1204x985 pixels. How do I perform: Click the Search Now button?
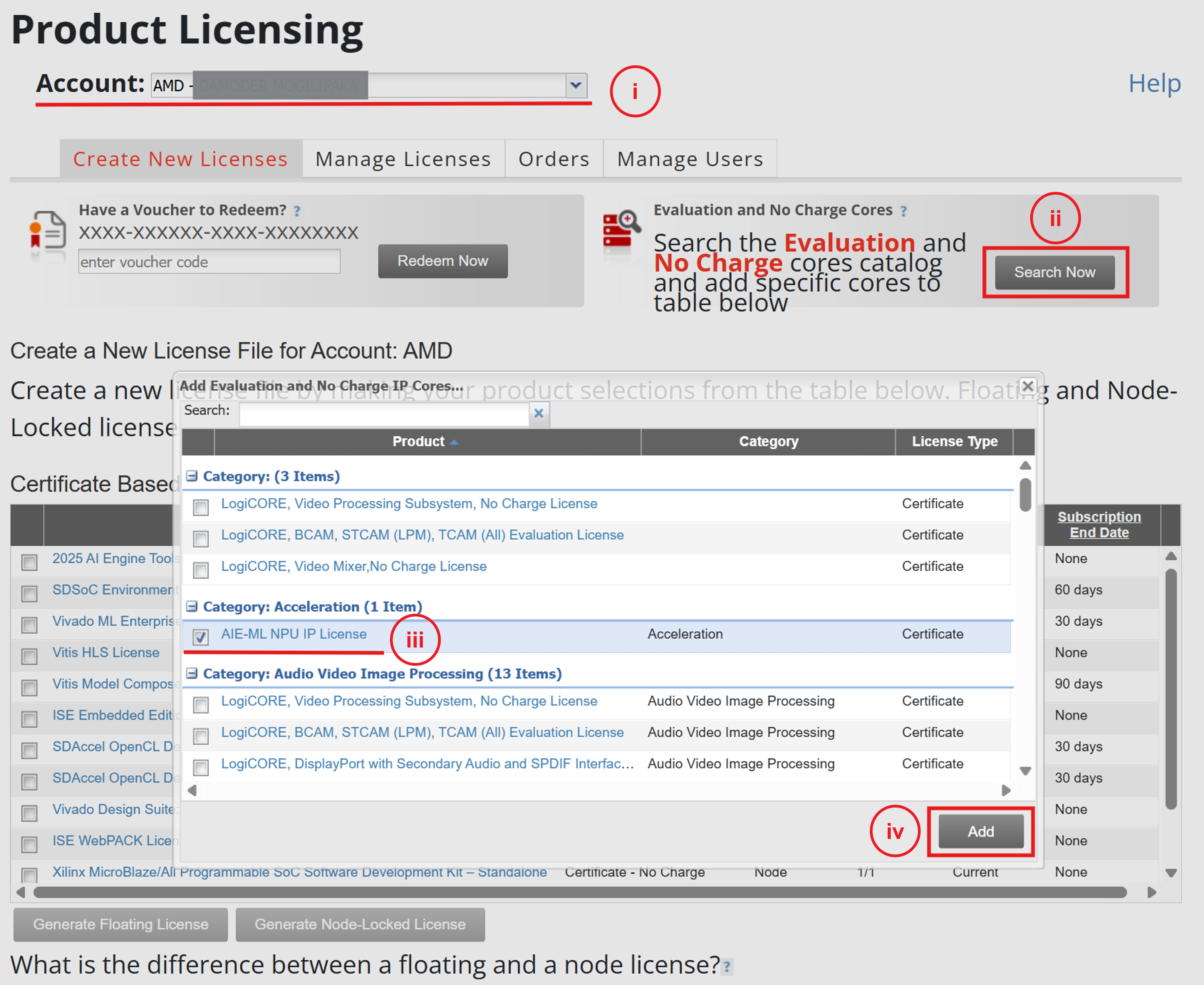[1054, 272]
